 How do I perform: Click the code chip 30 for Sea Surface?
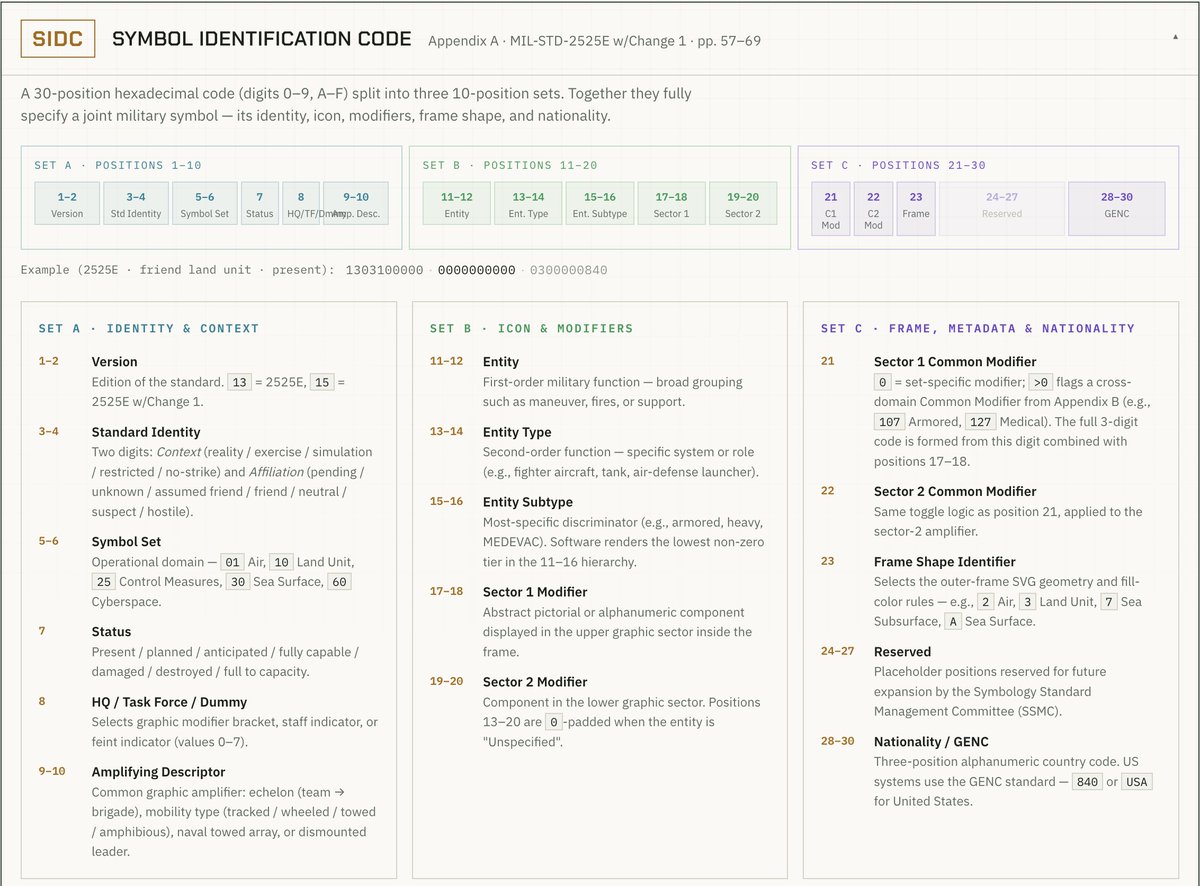tap(237, 582)
